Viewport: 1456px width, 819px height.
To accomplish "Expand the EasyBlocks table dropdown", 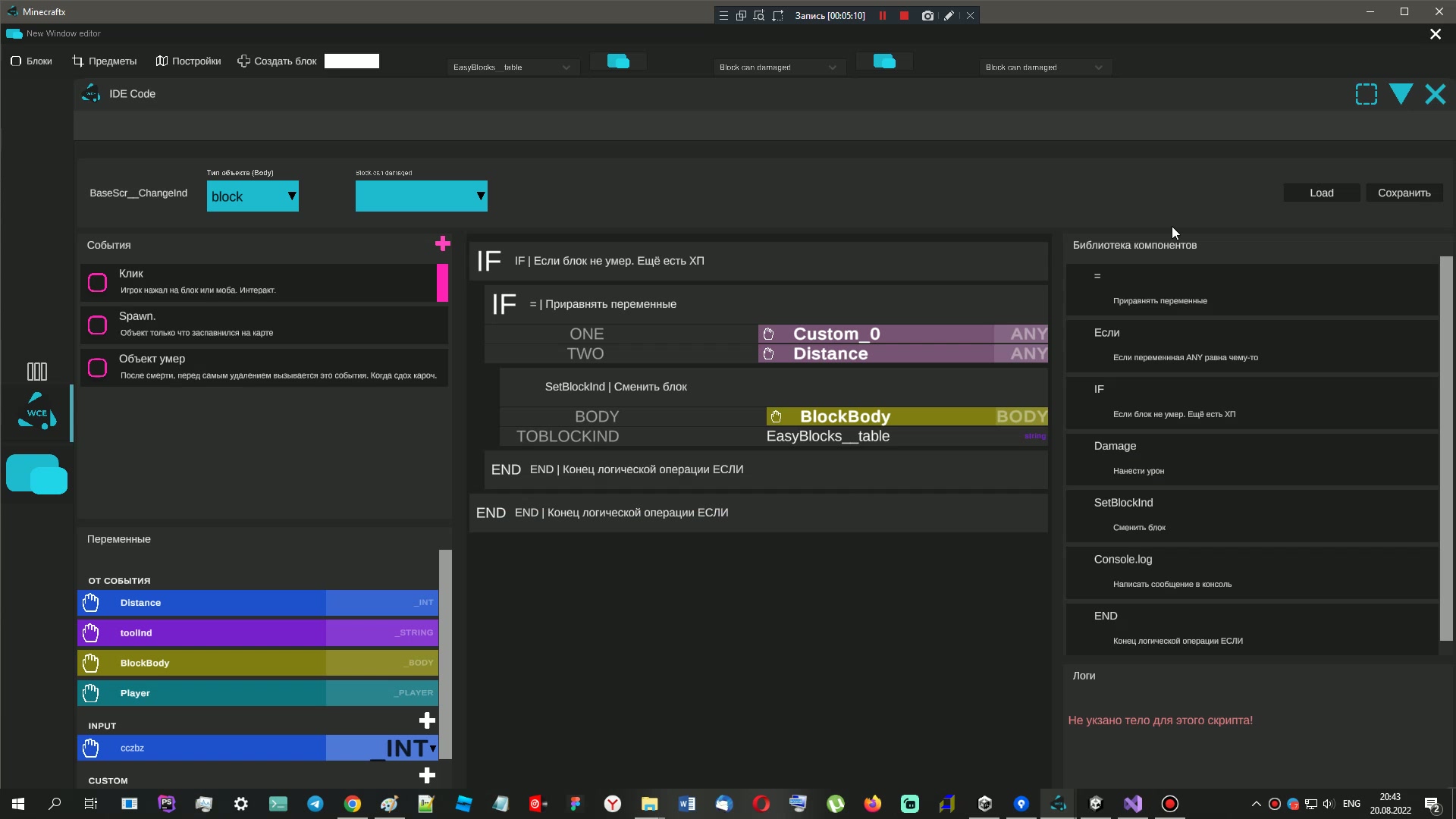I will click(x=513, y=67).
